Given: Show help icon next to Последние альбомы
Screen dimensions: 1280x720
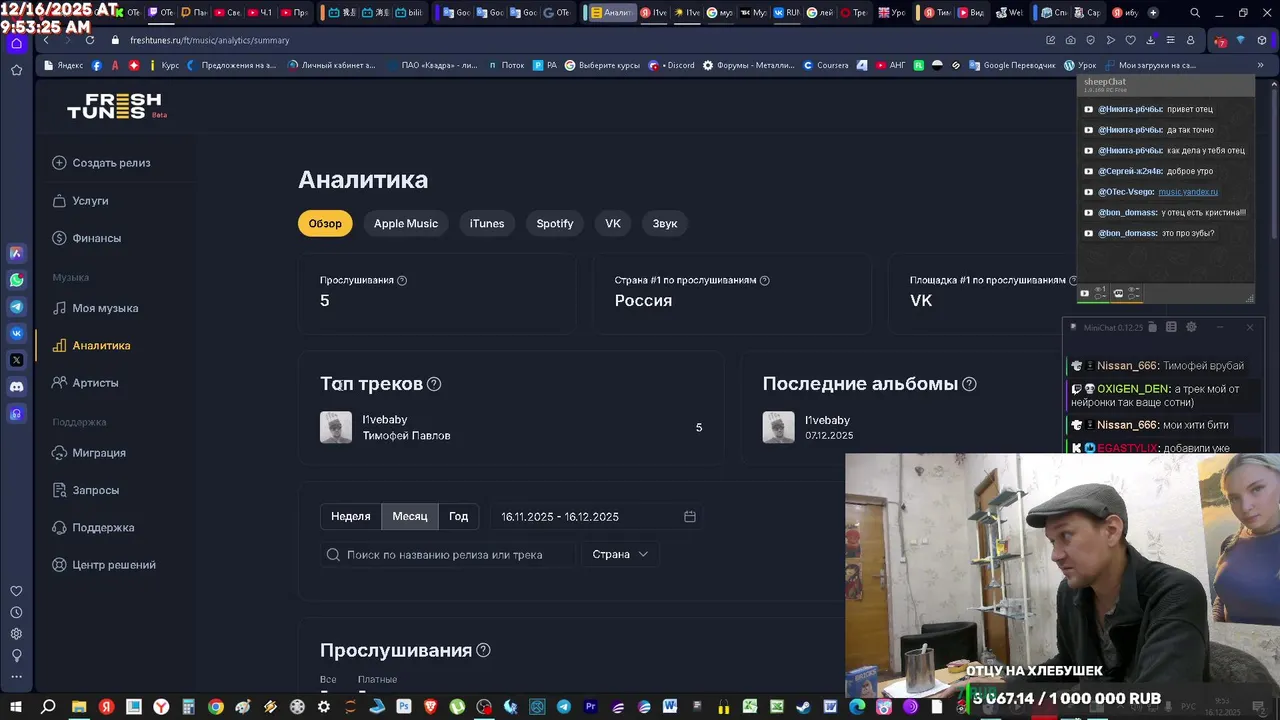Looking at the screenshot, I should 969,384.
